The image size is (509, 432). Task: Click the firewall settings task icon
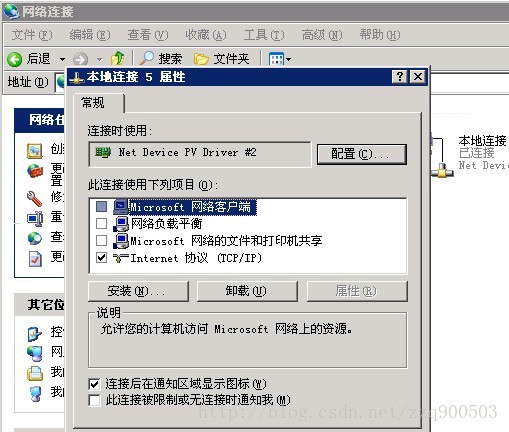[x=35, y=172]
